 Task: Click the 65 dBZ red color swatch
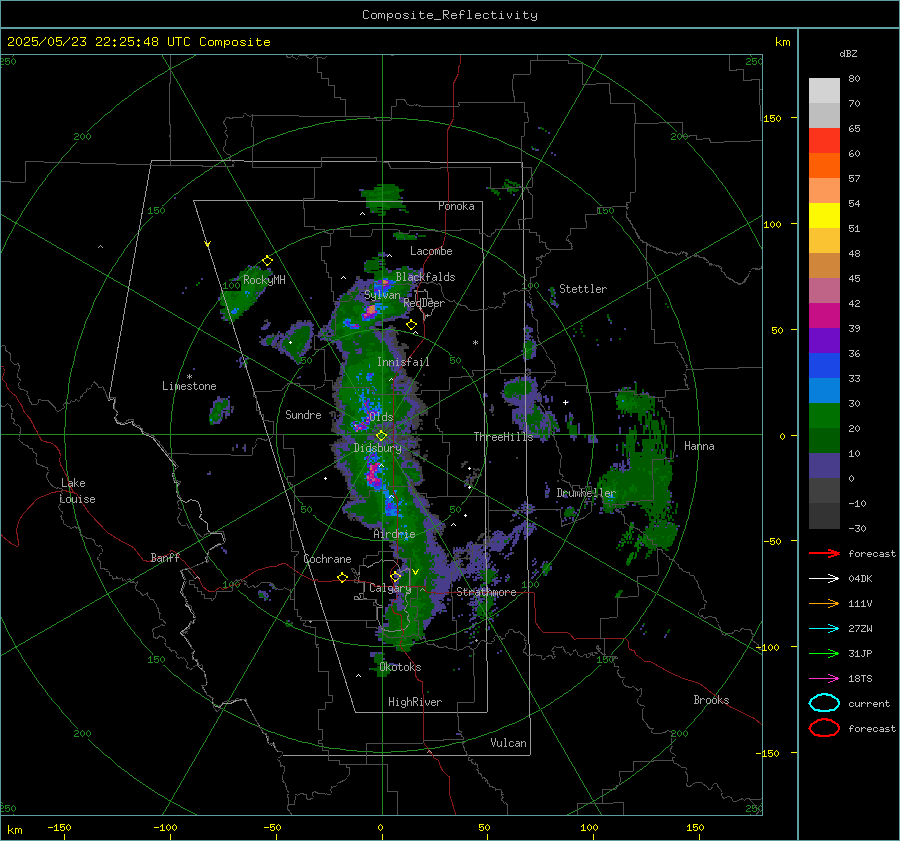coord(824,140)
